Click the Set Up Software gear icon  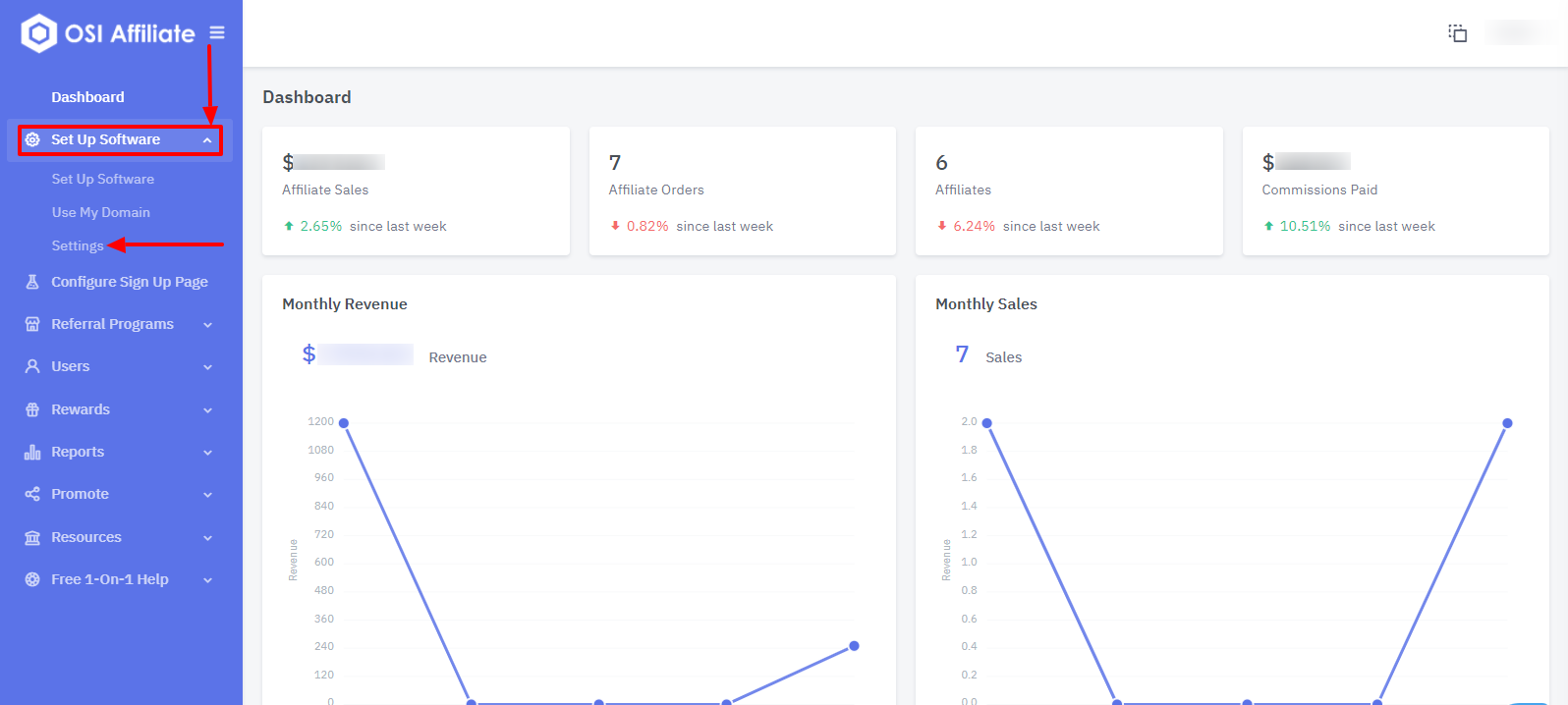pos(32,139)
